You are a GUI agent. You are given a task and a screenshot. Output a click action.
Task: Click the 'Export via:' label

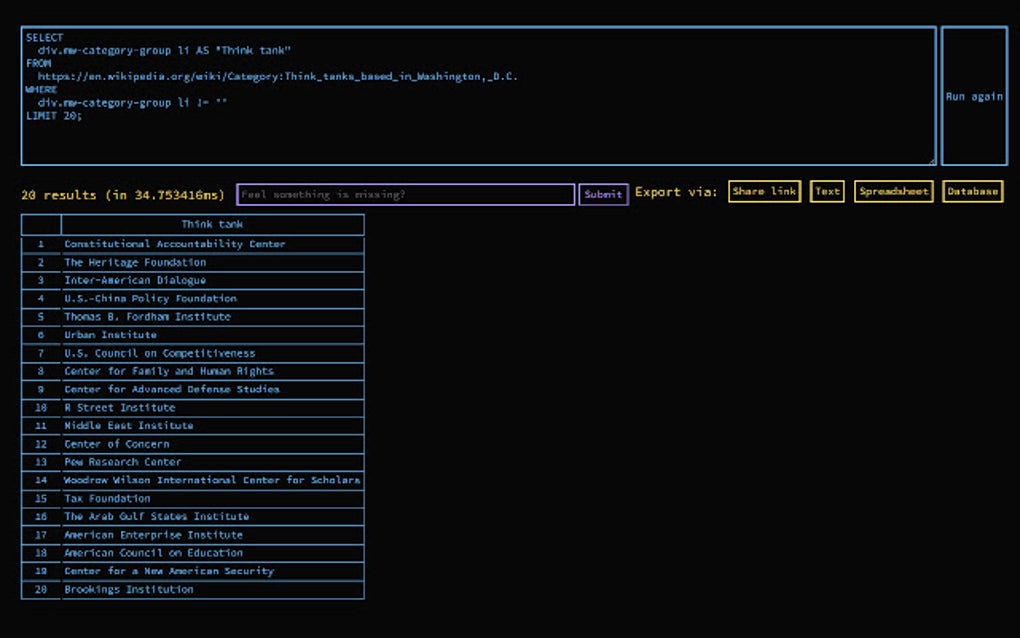click(676, 192)
